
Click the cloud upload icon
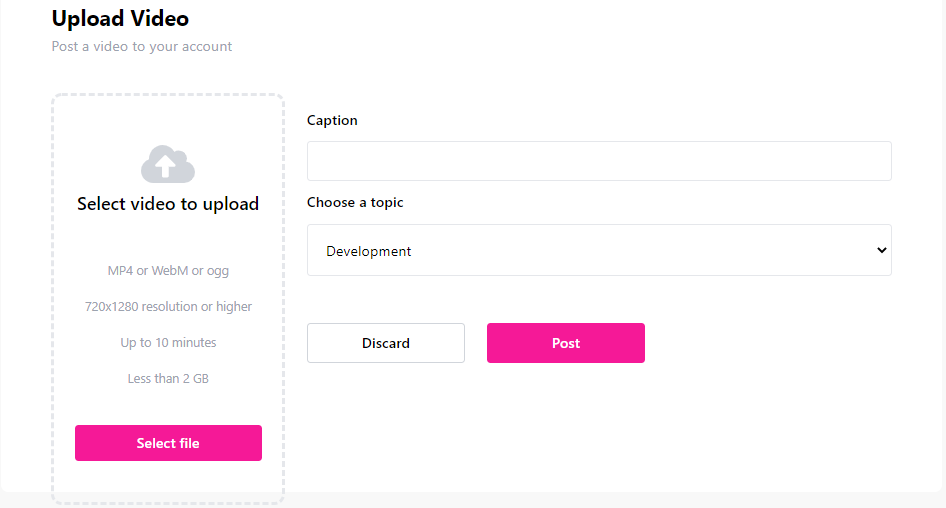pyautogui.click(x=168, y=164)
